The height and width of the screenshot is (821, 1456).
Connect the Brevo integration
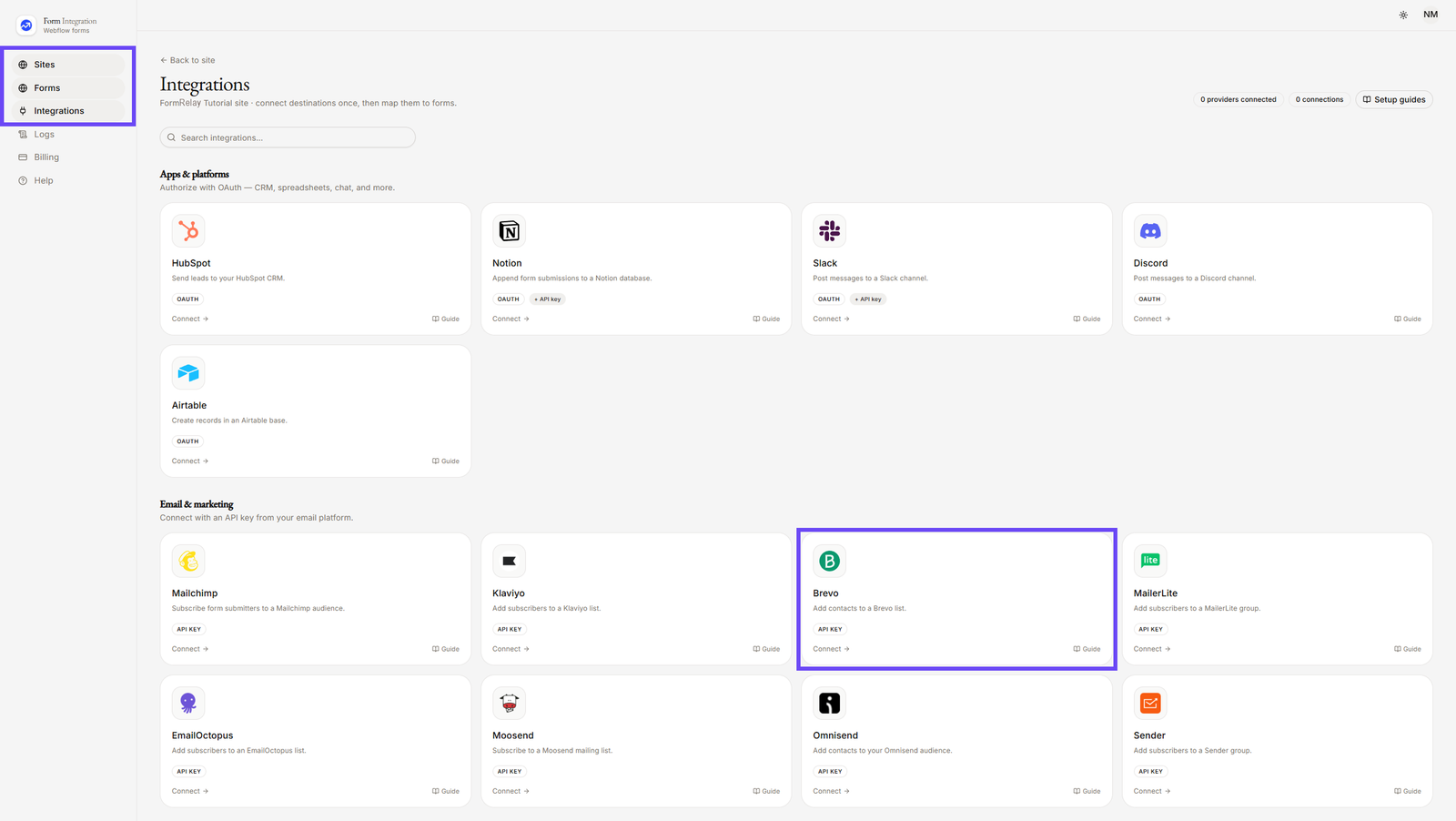tap(831, 649)
